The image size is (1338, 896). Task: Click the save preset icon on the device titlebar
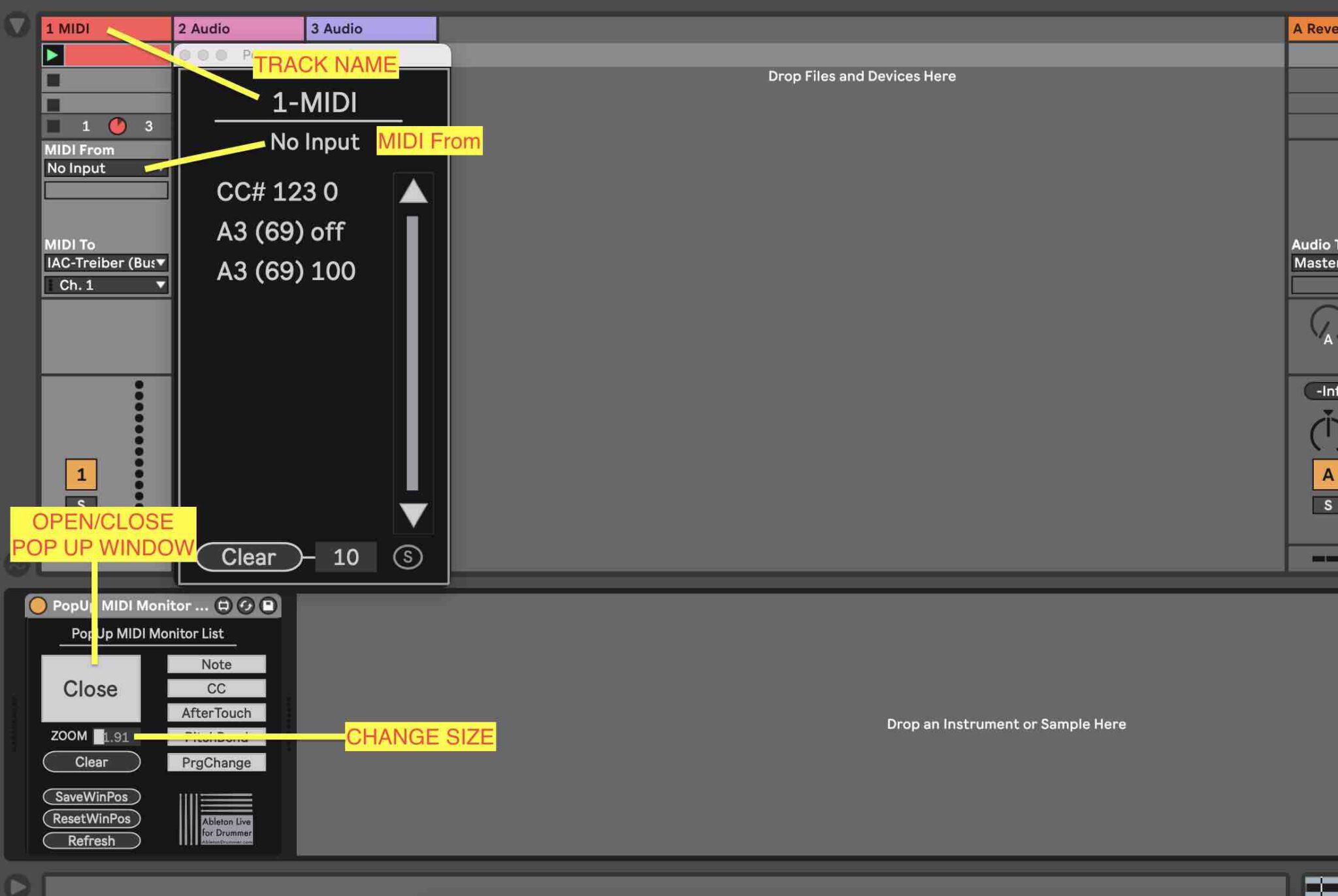268,606
